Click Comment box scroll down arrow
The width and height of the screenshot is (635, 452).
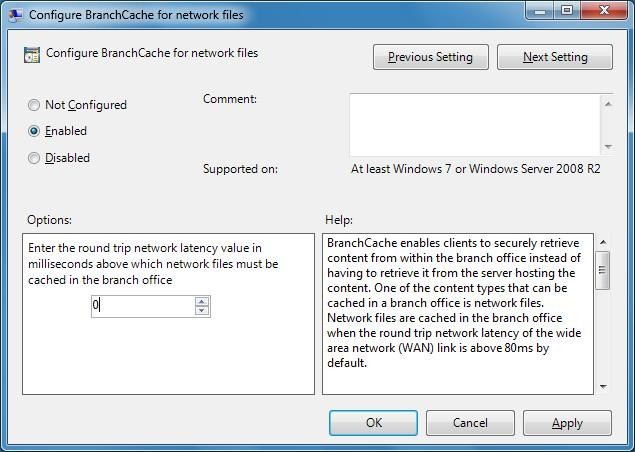point(607,147)
